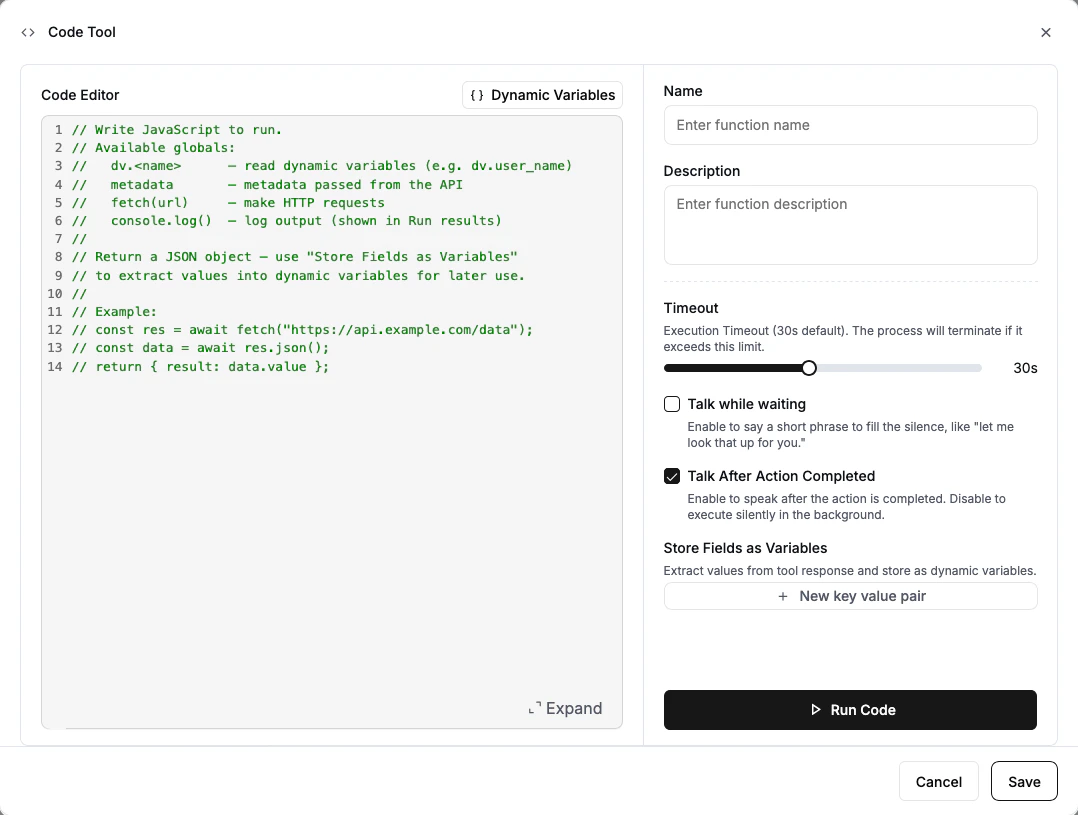The image size is (1078, 815).
Task: Add a new key value pair
Action: click(x=850, y=596)
